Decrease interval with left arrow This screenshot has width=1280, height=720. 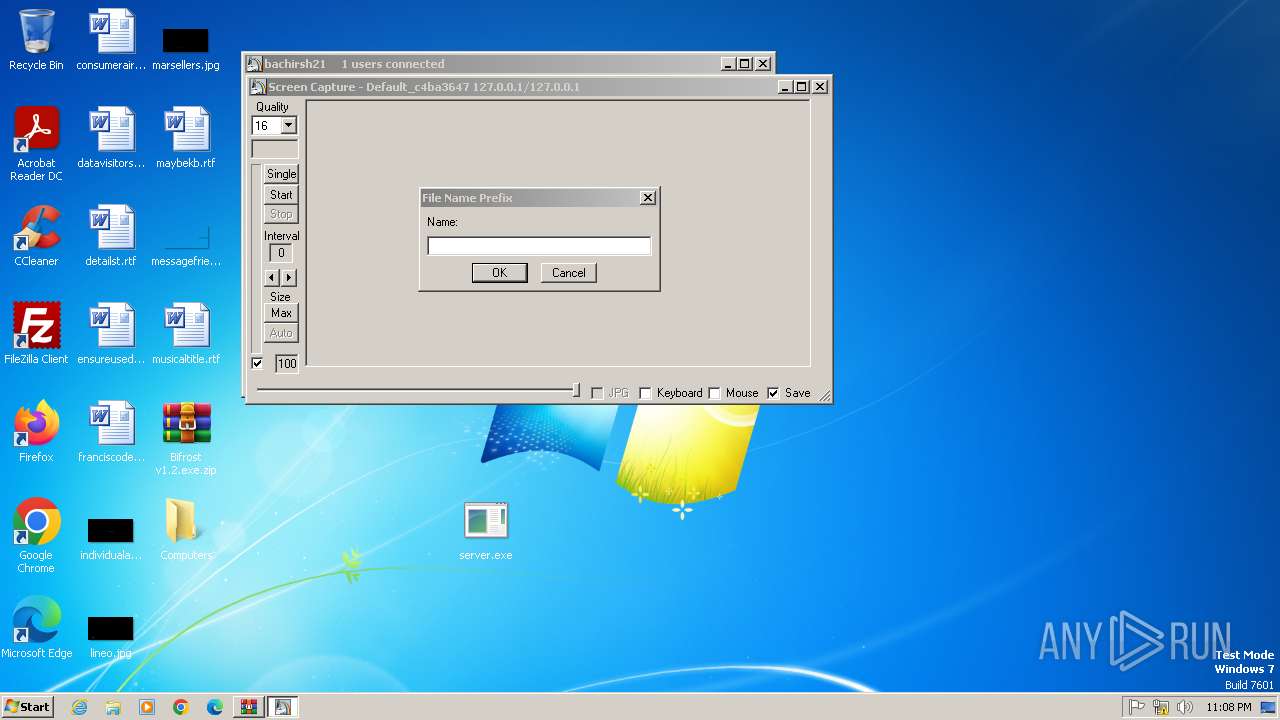(x=271, y=277)
